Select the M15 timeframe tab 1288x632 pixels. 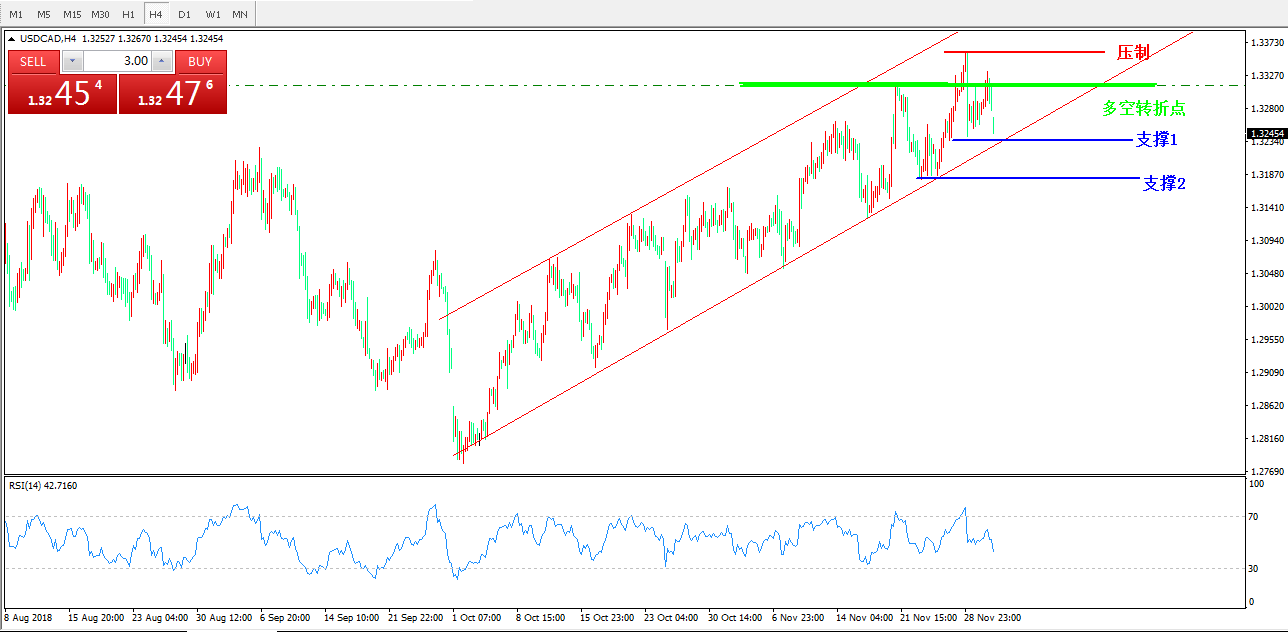[72, 15]
